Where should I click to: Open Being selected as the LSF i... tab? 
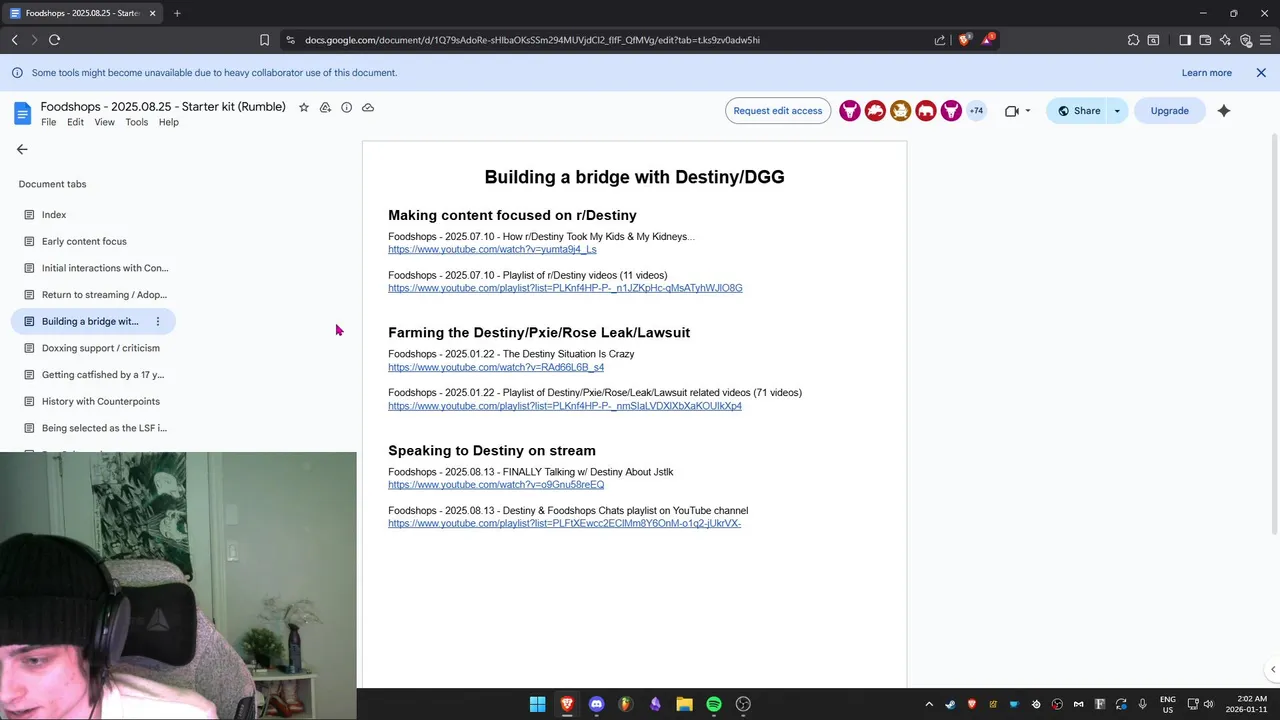tap(93, 428)
